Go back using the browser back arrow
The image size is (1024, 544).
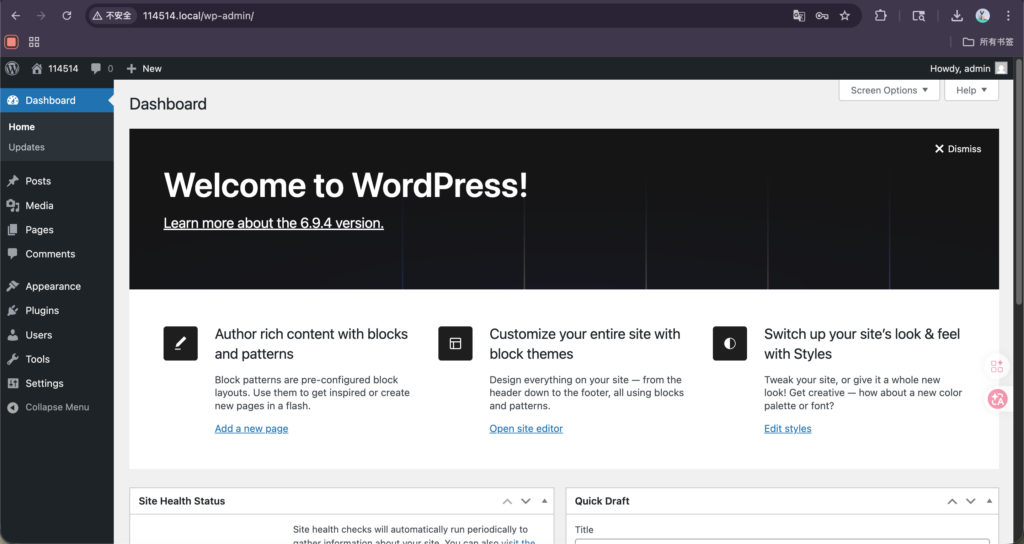[x=16, y=16]
